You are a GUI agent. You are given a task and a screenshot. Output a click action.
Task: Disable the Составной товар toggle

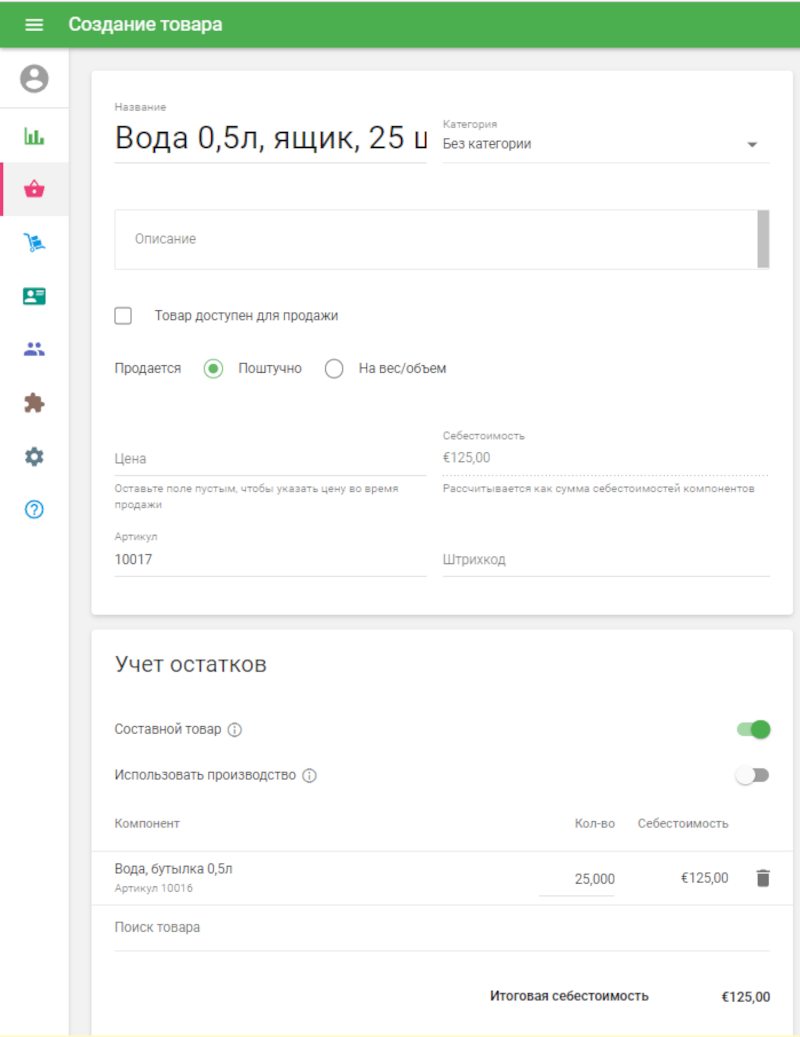tap(753, 729)
